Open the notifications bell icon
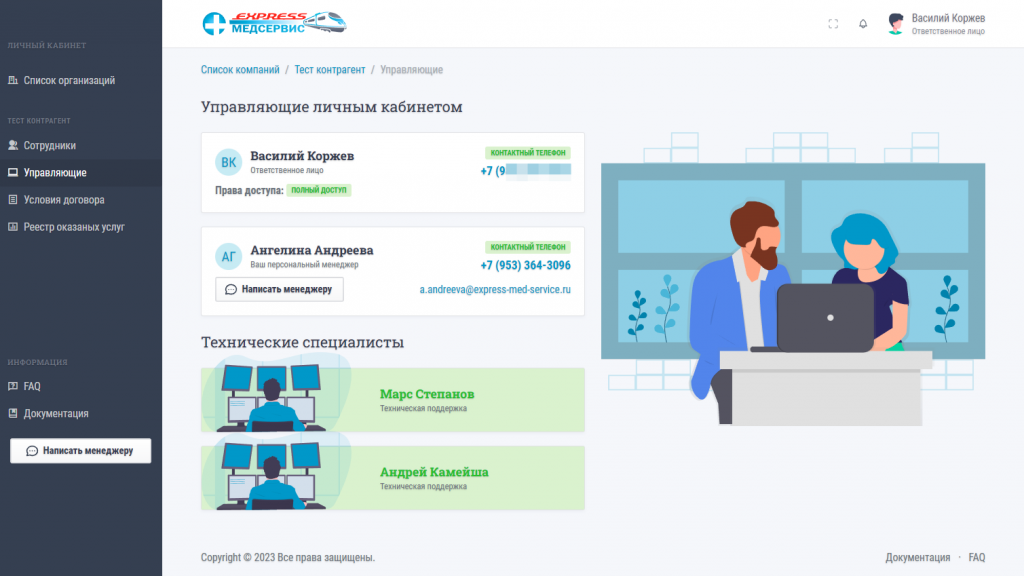The width and height of the screenshot is (1024, 576). 863,24
